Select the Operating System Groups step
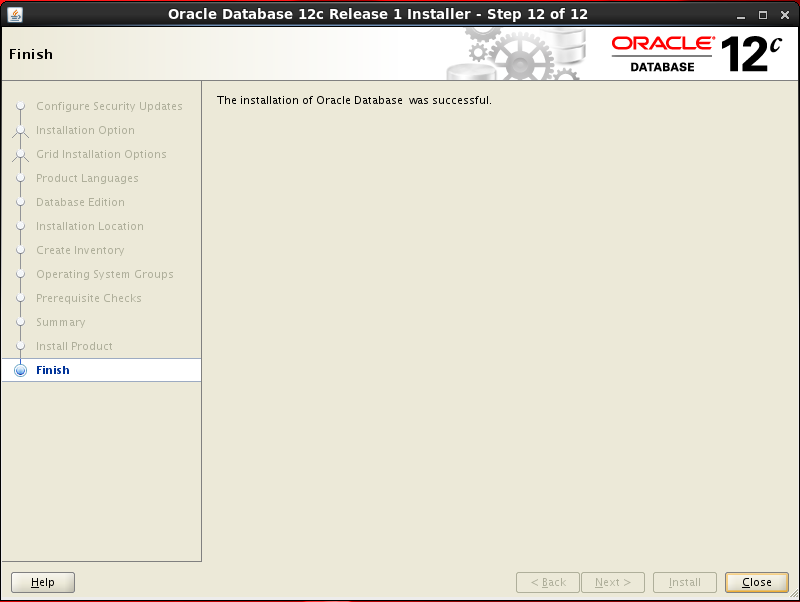800x602 pixels. click(x=105, y=274)
